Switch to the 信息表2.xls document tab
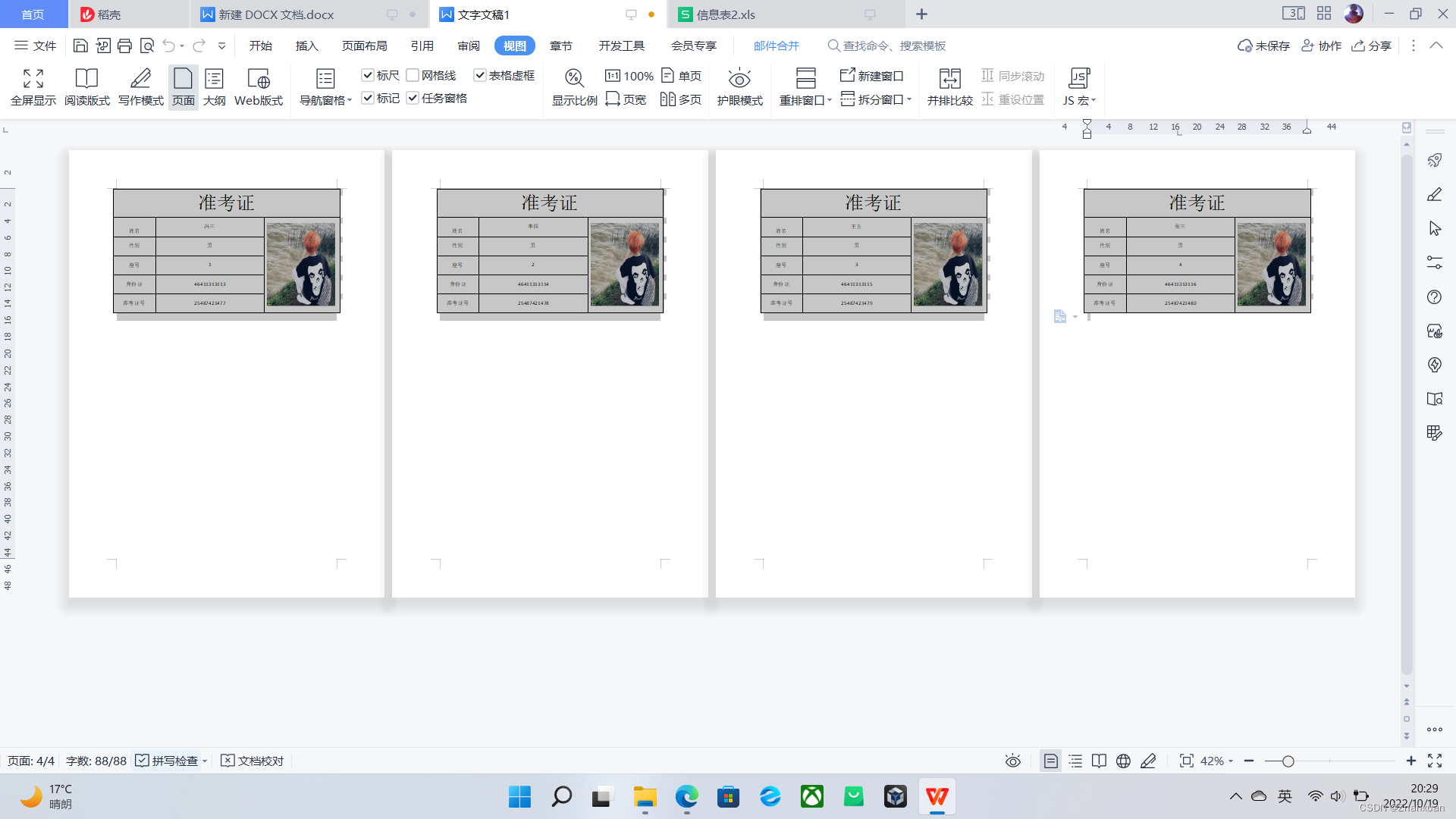 click(x=726, y=14)
